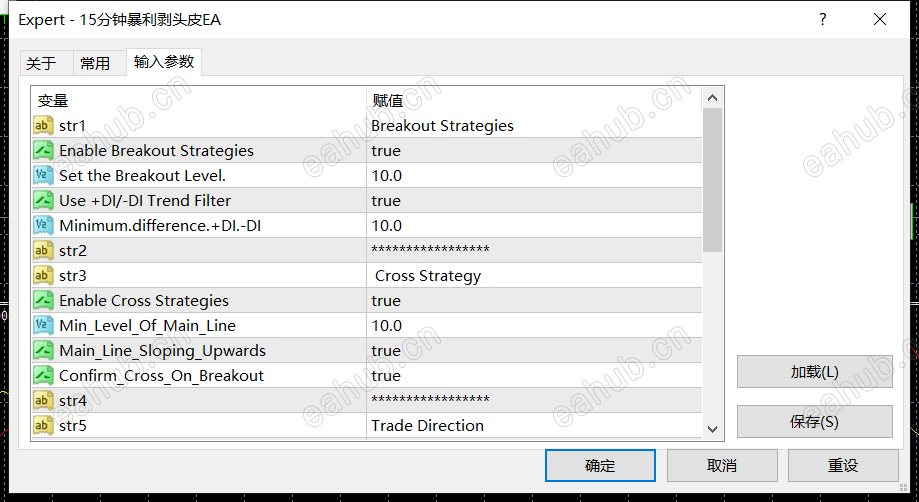
Task: Click the numeric icon for Min_Level_Of_Main_Line
Action: [43, 325]
